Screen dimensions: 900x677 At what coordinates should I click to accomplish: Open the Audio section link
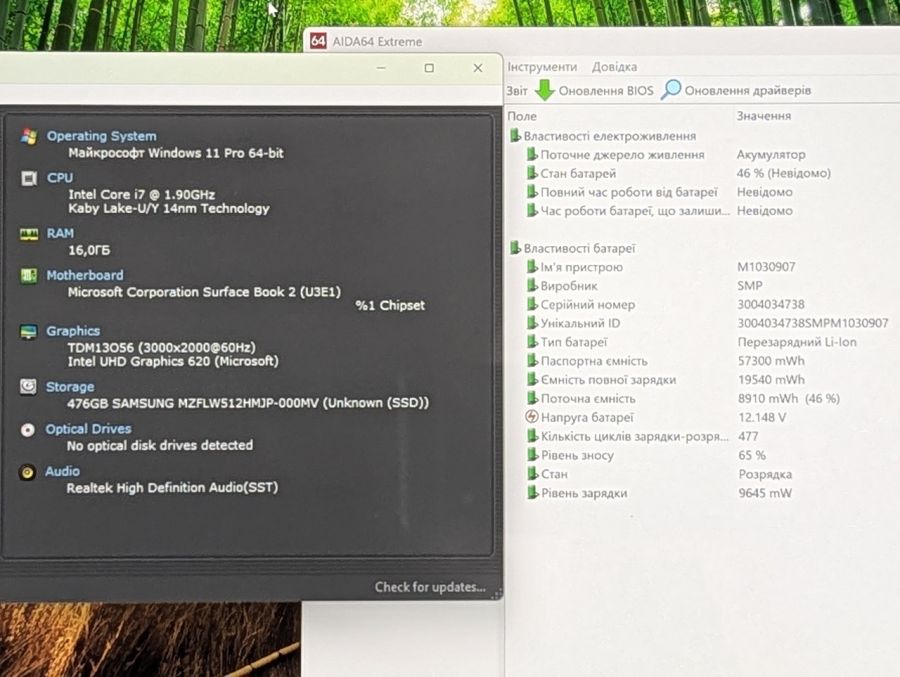[x=62, y=471]
